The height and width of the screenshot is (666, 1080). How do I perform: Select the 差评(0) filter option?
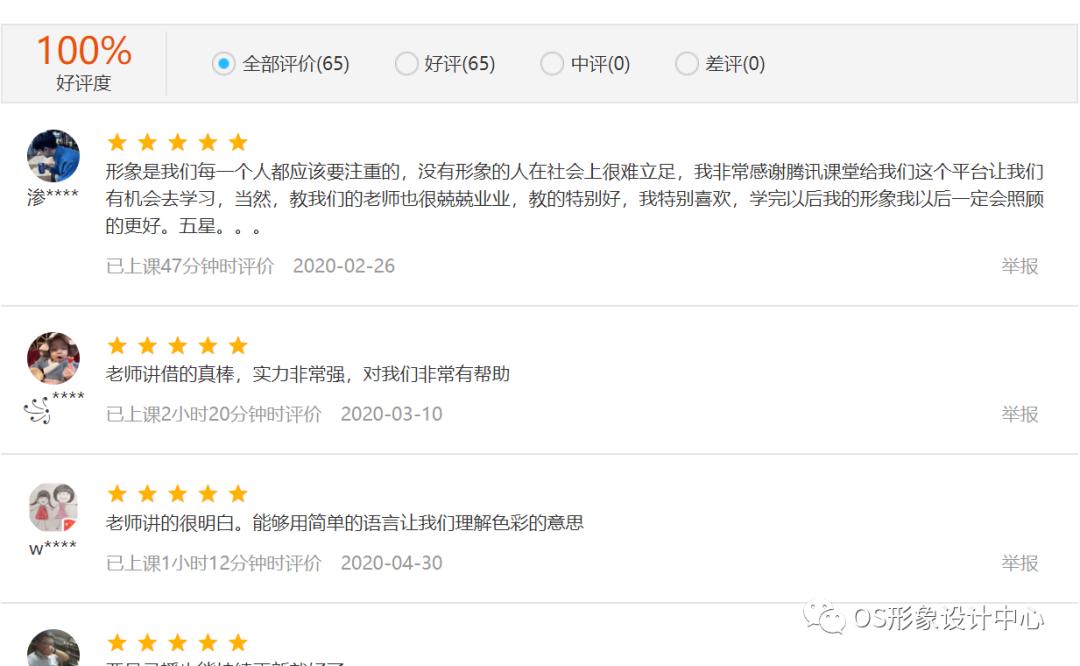[x=722, y=63]
